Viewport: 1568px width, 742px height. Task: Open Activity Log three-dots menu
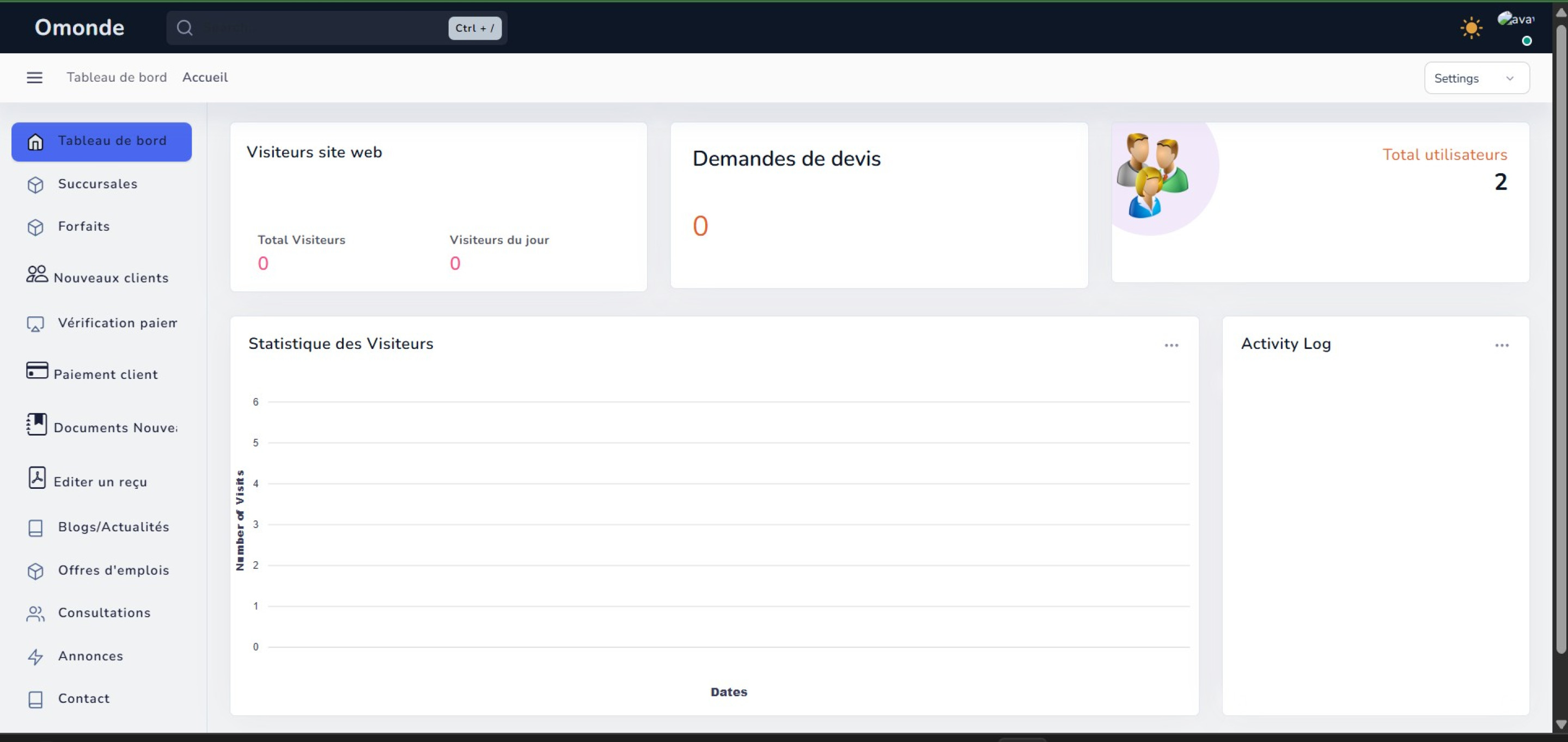(1501, 346)
